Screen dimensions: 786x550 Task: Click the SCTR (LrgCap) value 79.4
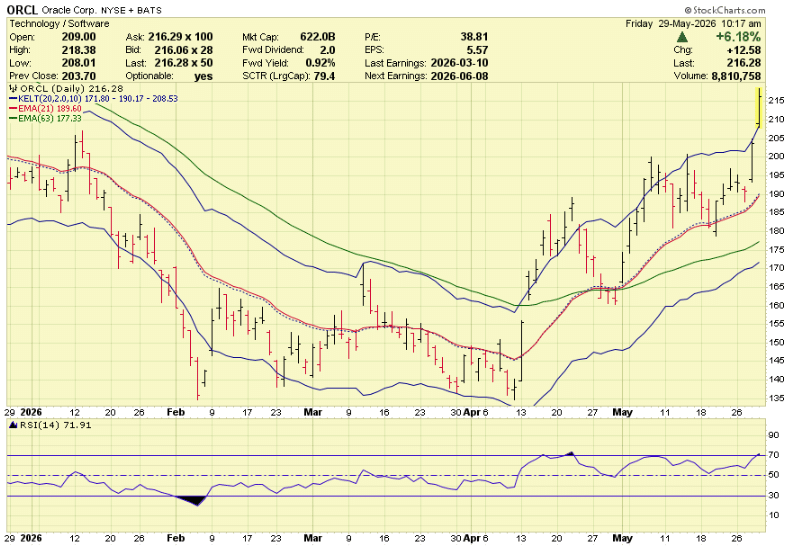coord(323,76)
